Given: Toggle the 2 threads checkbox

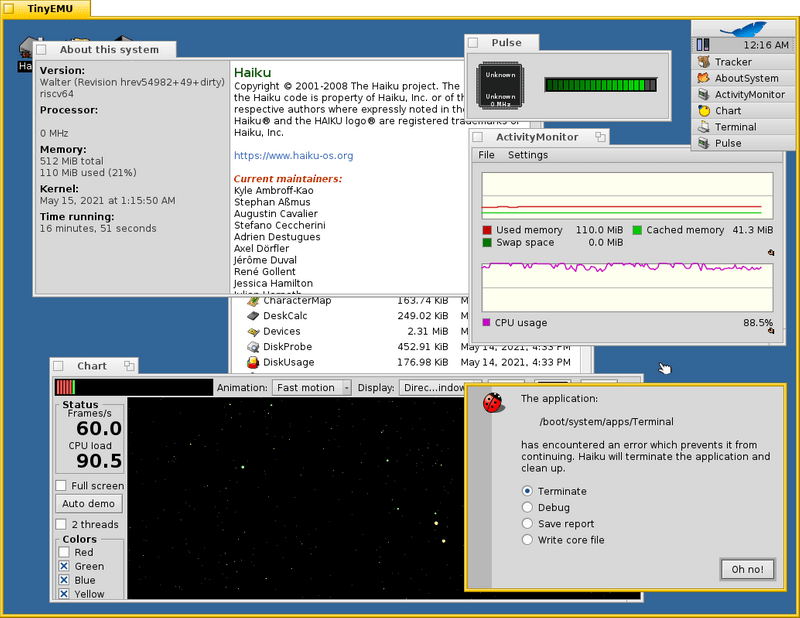Looking at the screenshot, I should coord(61,524).
